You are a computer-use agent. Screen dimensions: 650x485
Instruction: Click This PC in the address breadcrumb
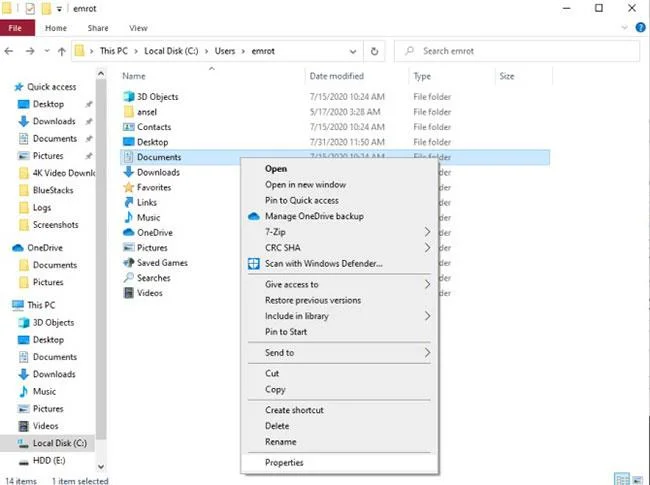[x=114, y=51]
